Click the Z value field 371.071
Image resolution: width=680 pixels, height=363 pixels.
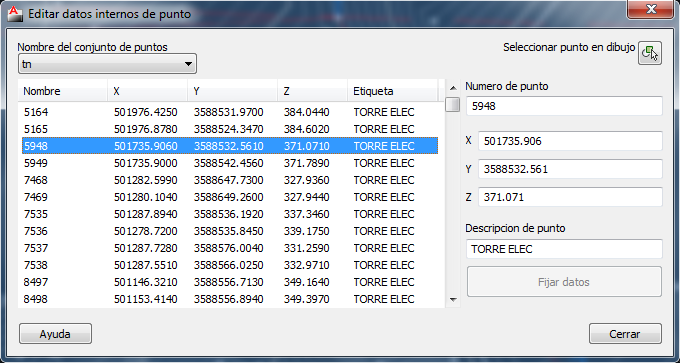[x=570, y=197]
